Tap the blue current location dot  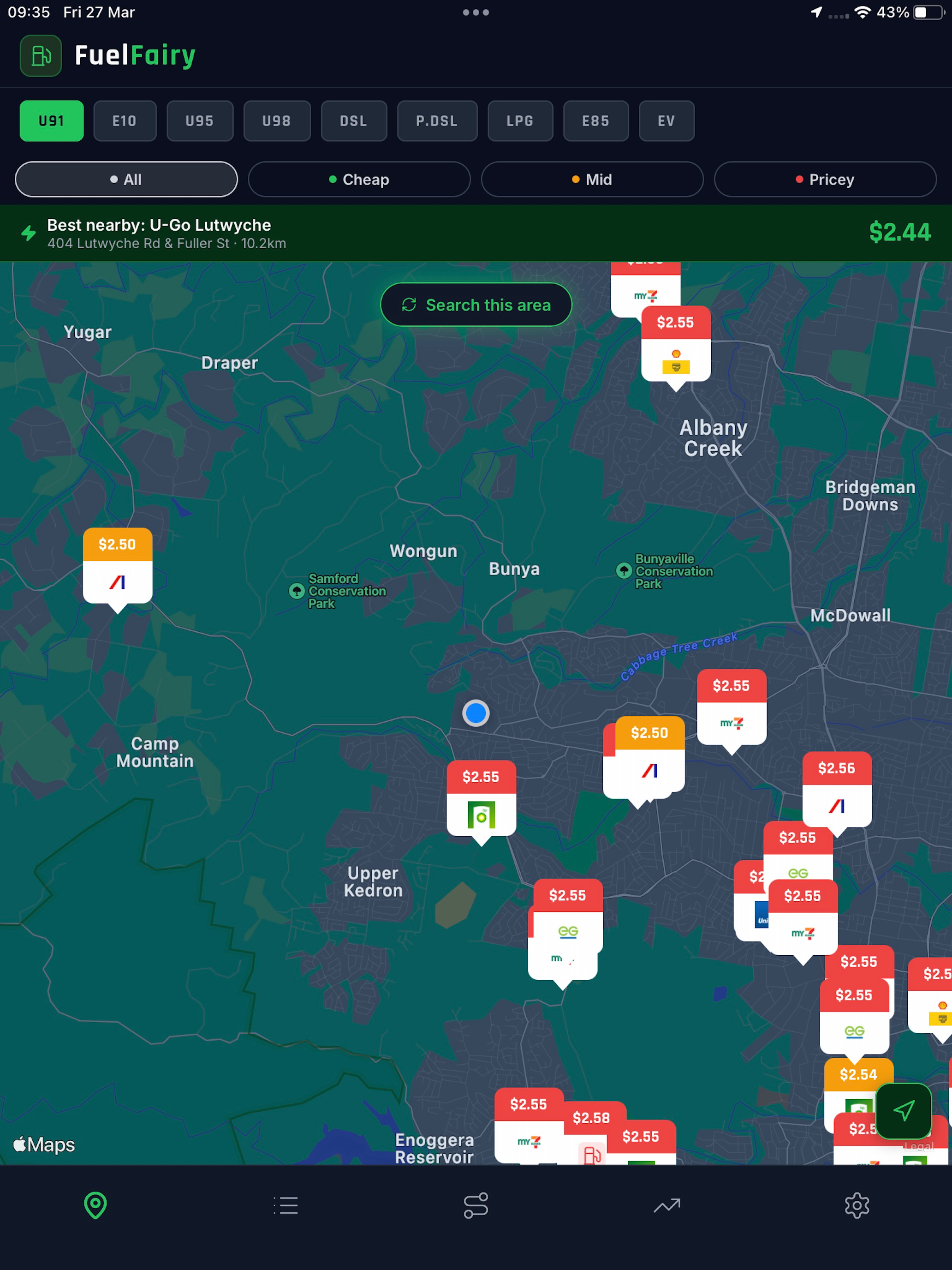pyautogui.click(x=476, y=713)
